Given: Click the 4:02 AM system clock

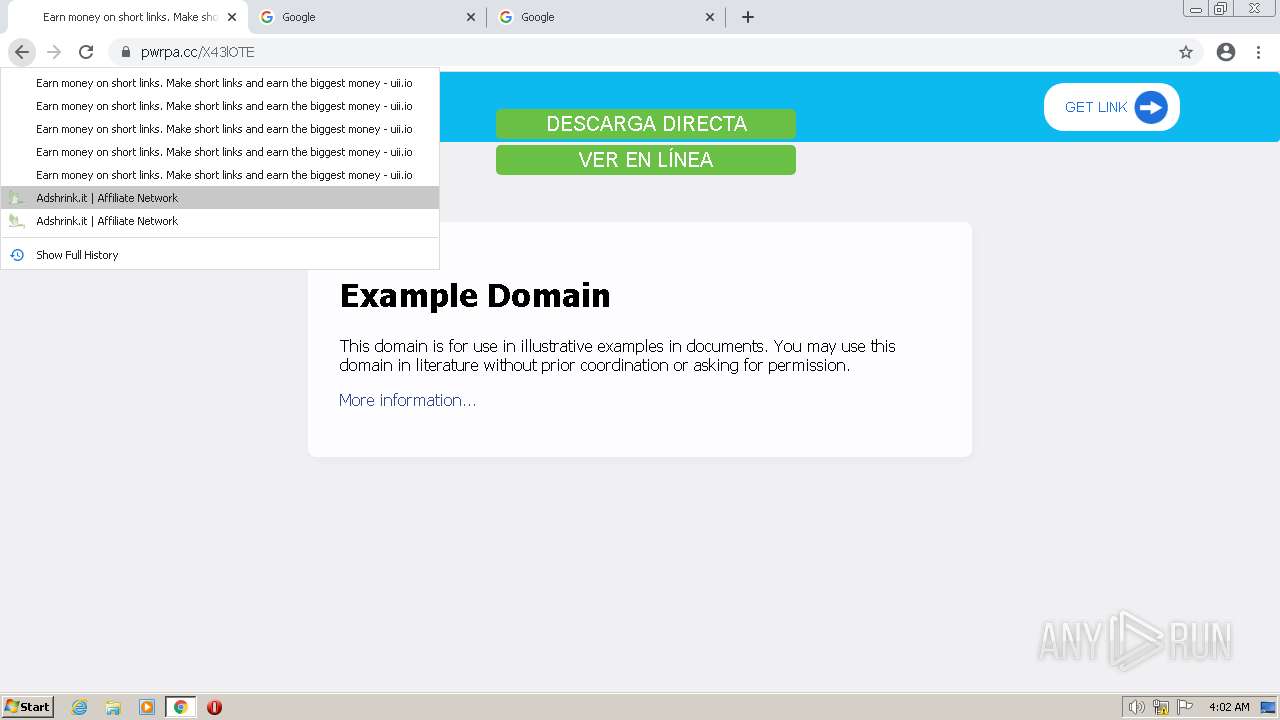Looking at the screenshot, I should (1229, 707).
